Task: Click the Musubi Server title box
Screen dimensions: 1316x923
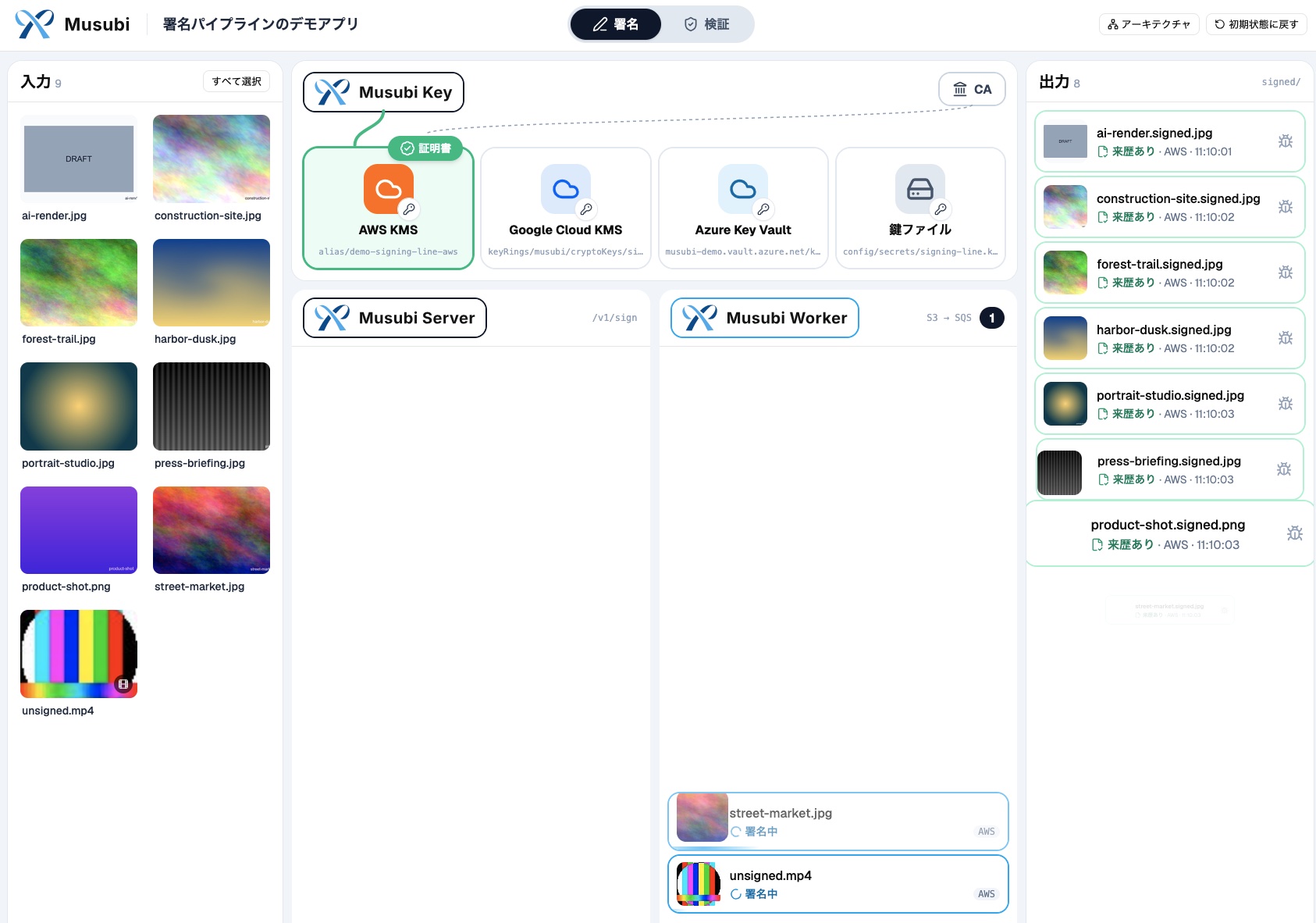Action: point(395,318)
